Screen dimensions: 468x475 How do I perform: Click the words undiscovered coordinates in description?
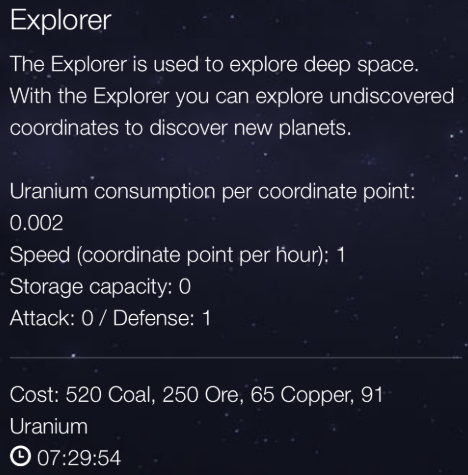pos(232,112)
